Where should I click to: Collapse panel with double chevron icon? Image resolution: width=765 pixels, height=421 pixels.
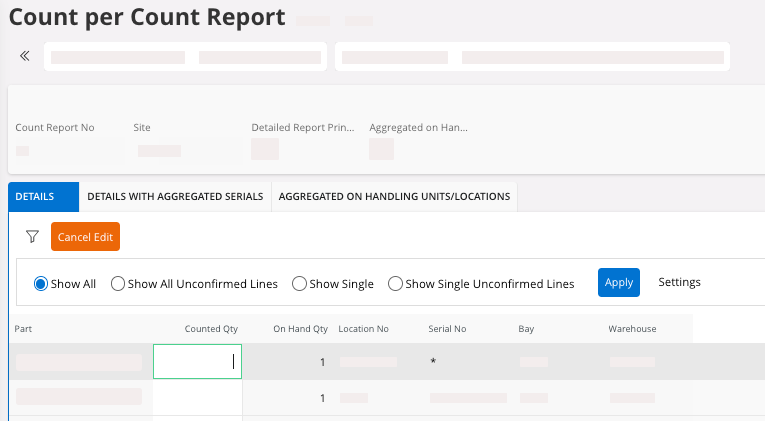click(25, 56)
